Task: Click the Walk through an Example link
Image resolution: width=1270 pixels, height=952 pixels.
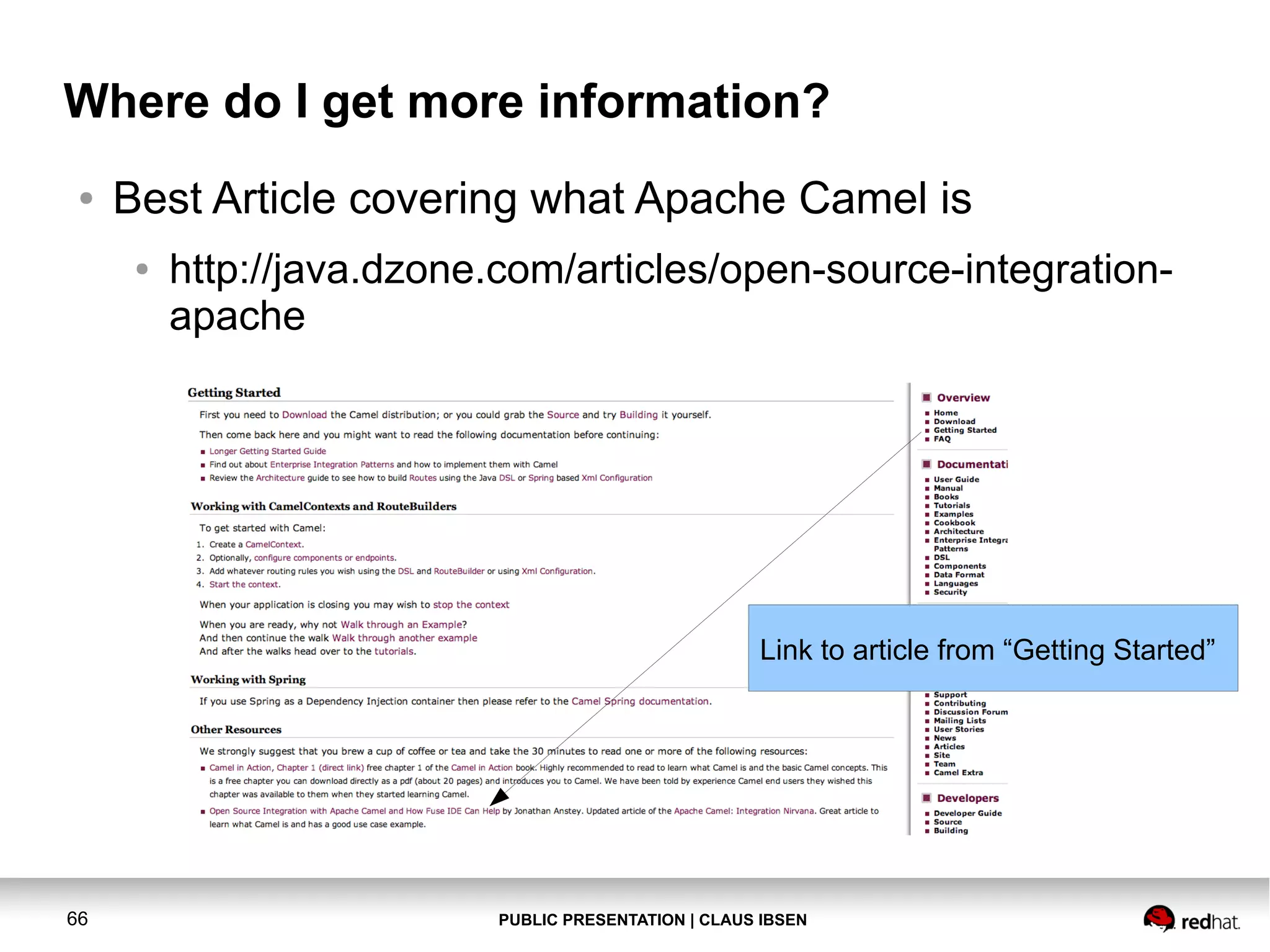Action: click(x=401, y=625)
